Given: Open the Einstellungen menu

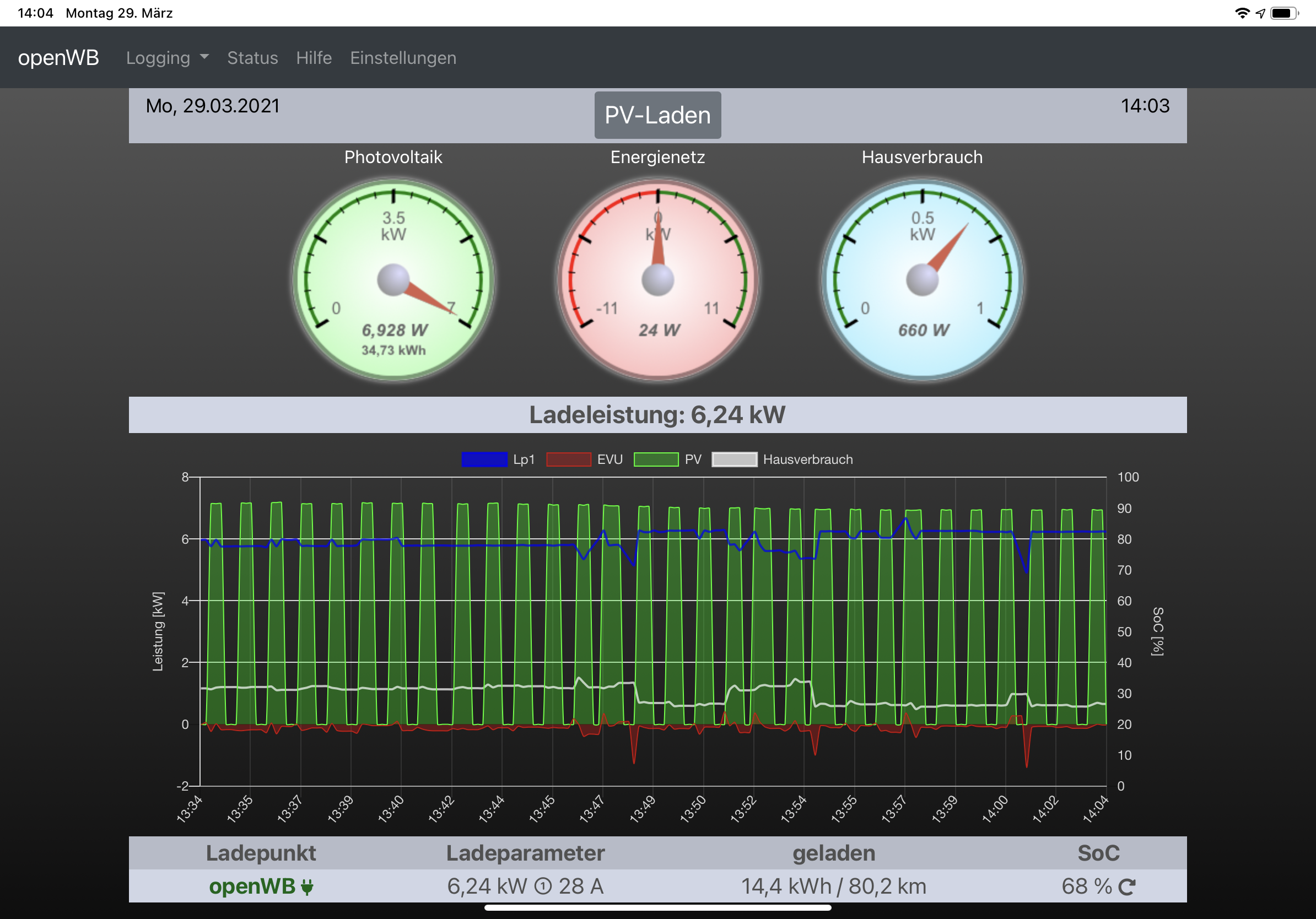Looking at the screenshot, I should point(403,58).
